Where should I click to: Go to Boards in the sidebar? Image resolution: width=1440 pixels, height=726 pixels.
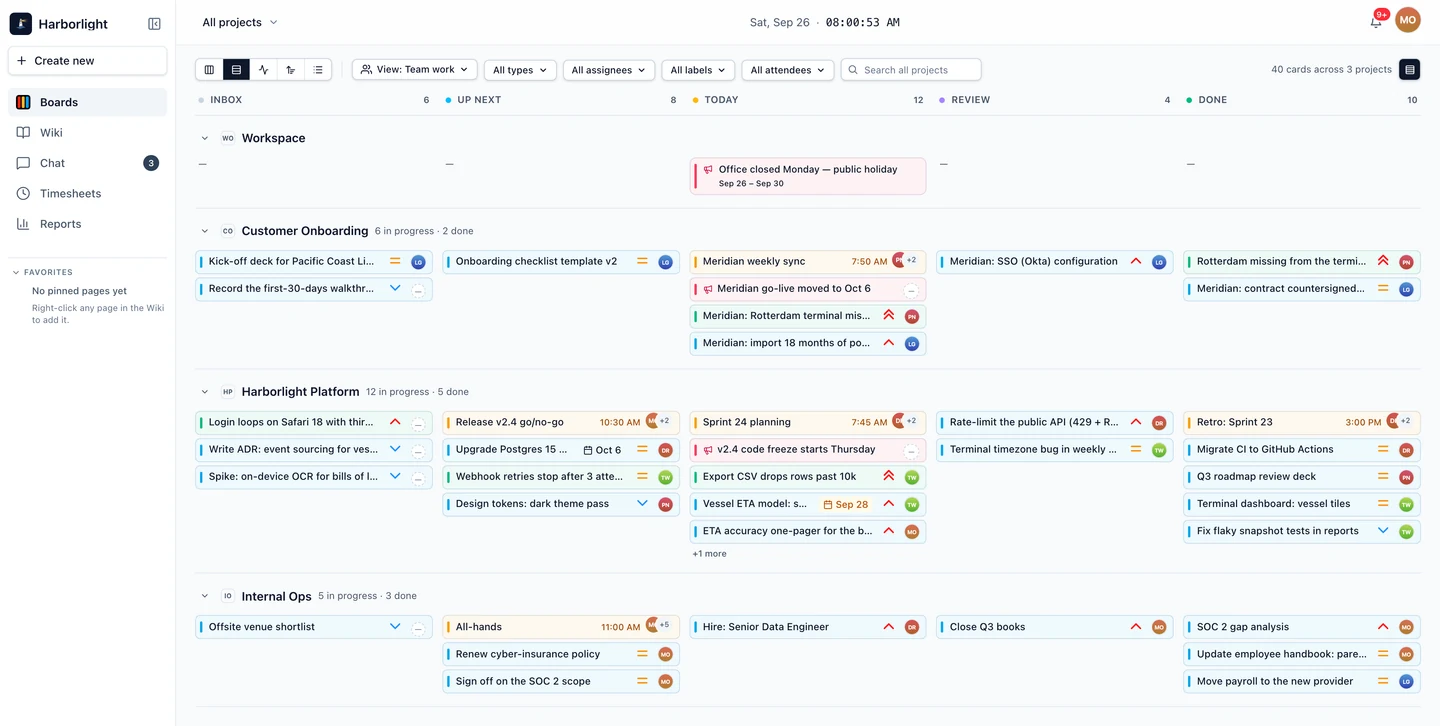coord(88,102)
